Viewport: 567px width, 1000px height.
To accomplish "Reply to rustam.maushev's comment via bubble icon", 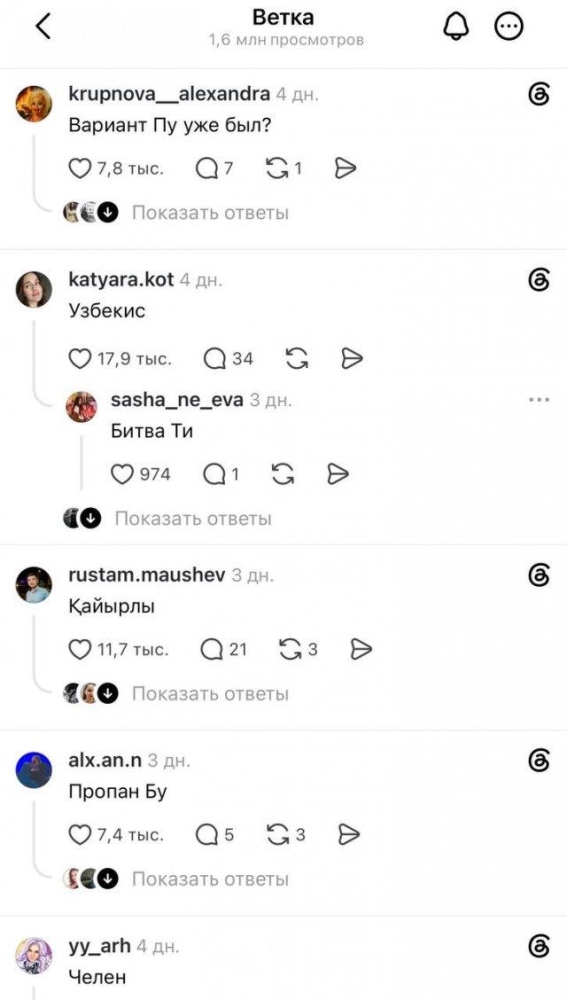I will point(211,650).
